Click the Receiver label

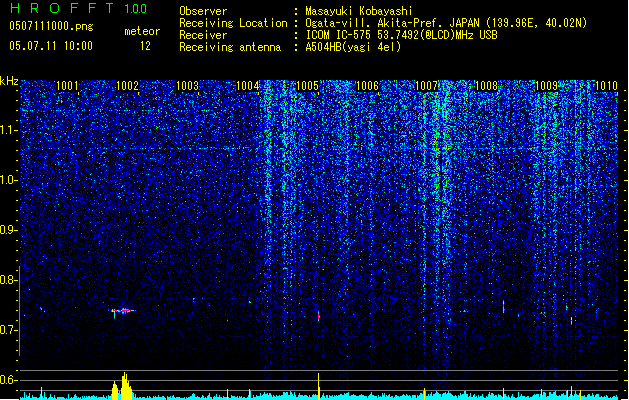[203, 35]
